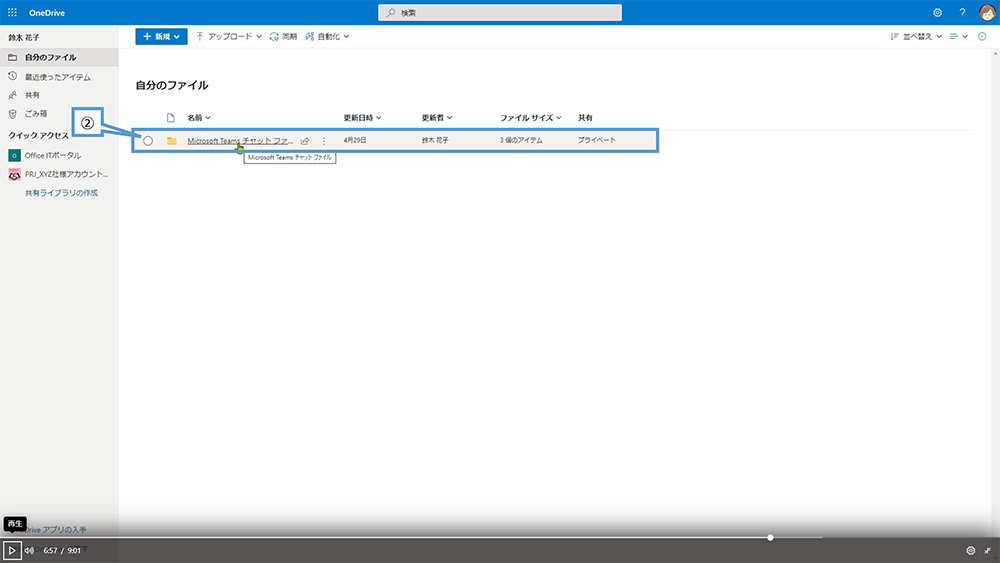
Task: Select 自分のファイル in sidebar
Action: [59, 57]
